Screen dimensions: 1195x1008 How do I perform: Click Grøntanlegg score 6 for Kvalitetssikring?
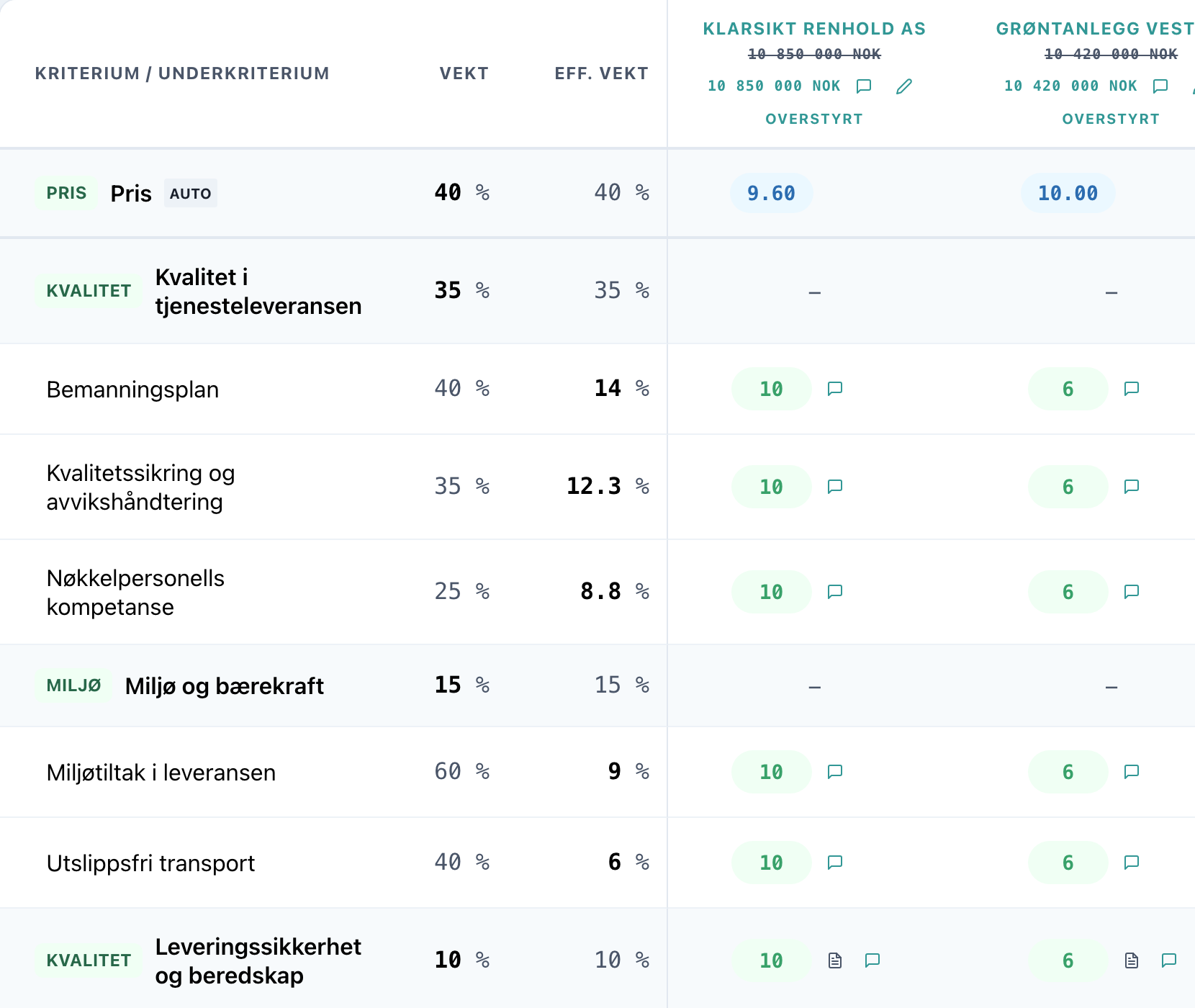pyautogui.click(x=1068, y=487)
